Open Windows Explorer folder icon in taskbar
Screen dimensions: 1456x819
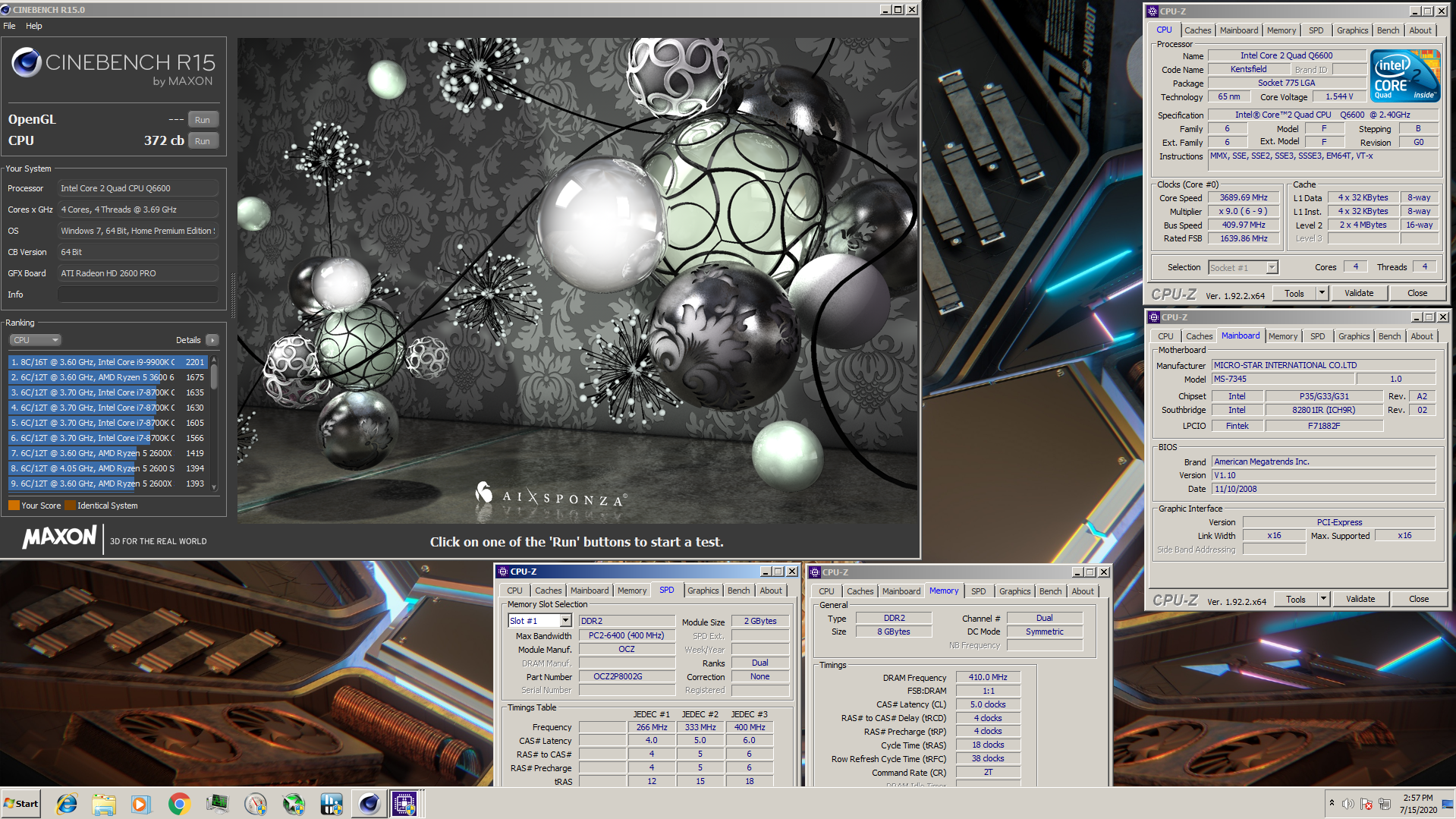[104, 804]
